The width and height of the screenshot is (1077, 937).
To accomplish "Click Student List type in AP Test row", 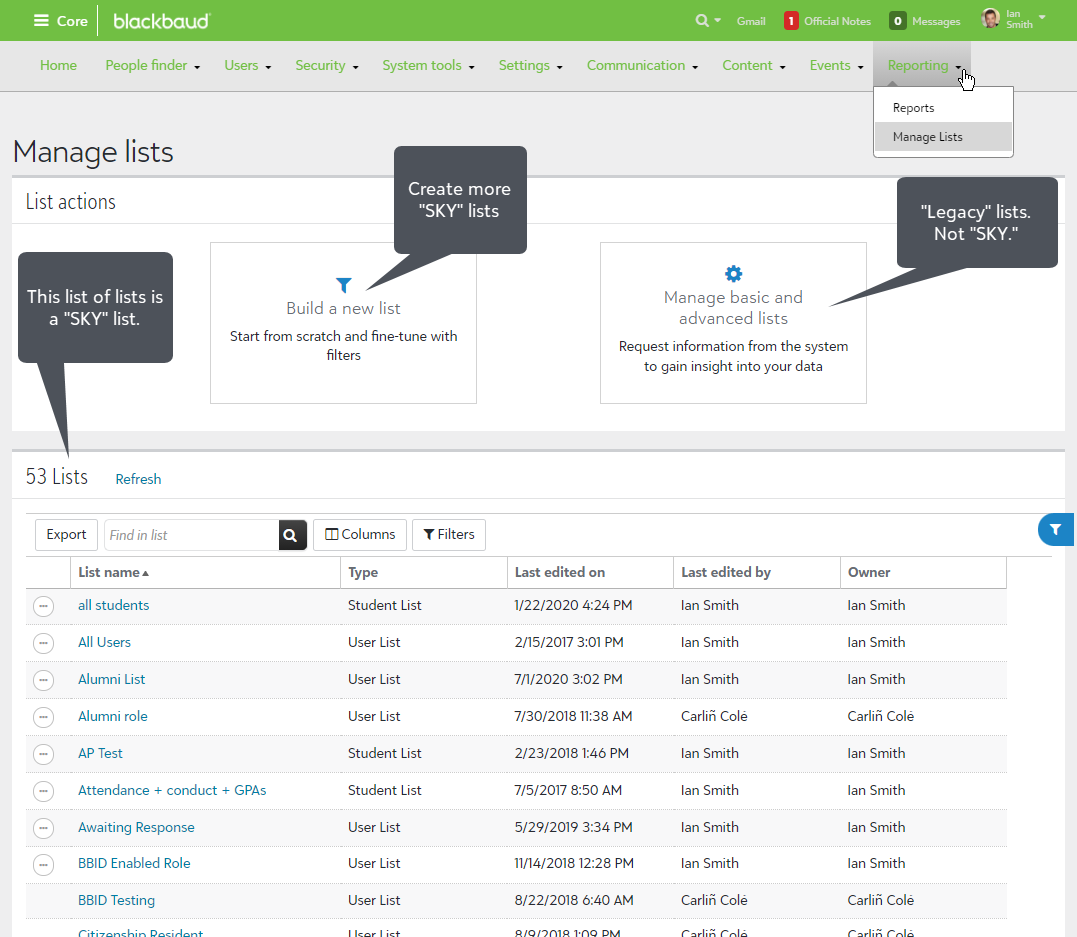I will (x=385, y=754).
